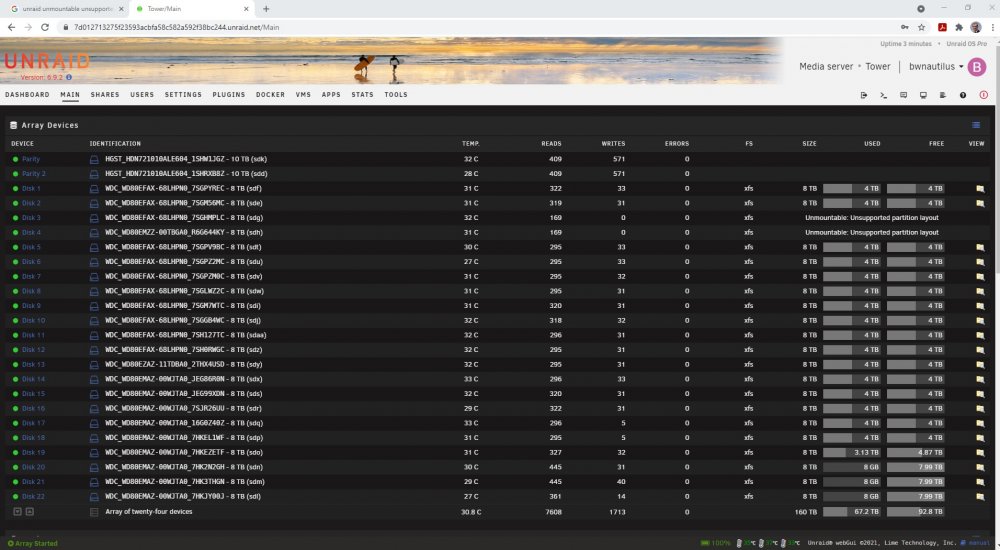Viewport: 1000px width, 550px height.
Task: Click the green status dot for Disk 18
Action: tap(15, 438)
